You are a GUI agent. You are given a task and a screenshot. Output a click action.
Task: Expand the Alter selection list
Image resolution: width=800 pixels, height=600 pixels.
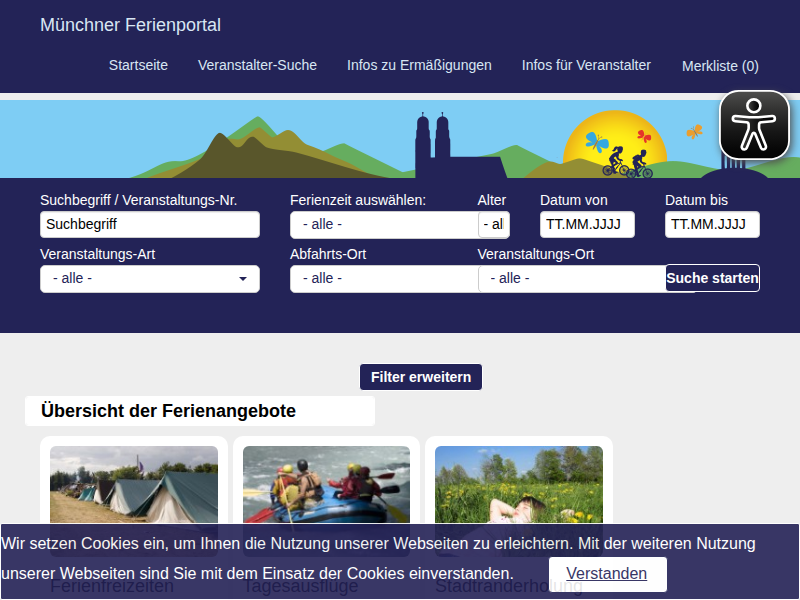(495, 224)
